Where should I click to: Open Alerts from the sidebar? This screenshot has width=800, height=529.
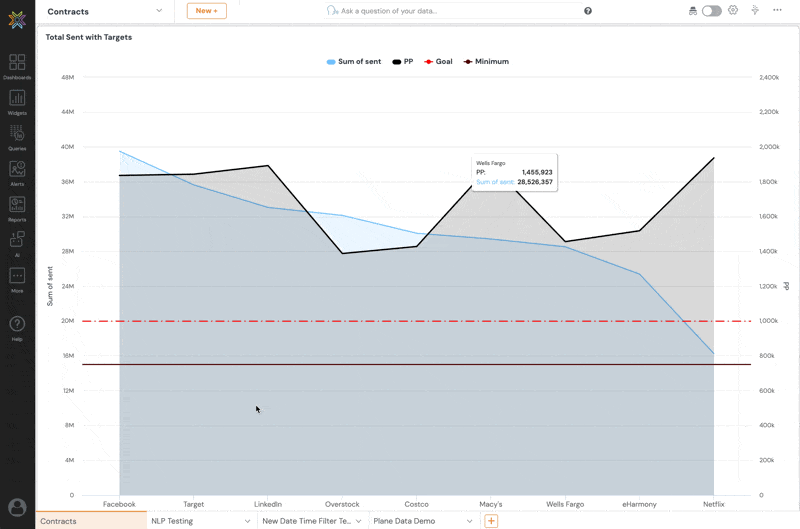[x=17, y=173]
